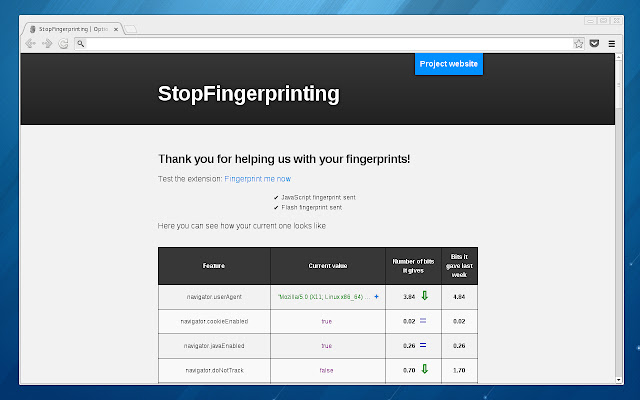Go forward with the forward arrow
The width and height of the screenshot is (640, 400).
(x=47, y=43)
